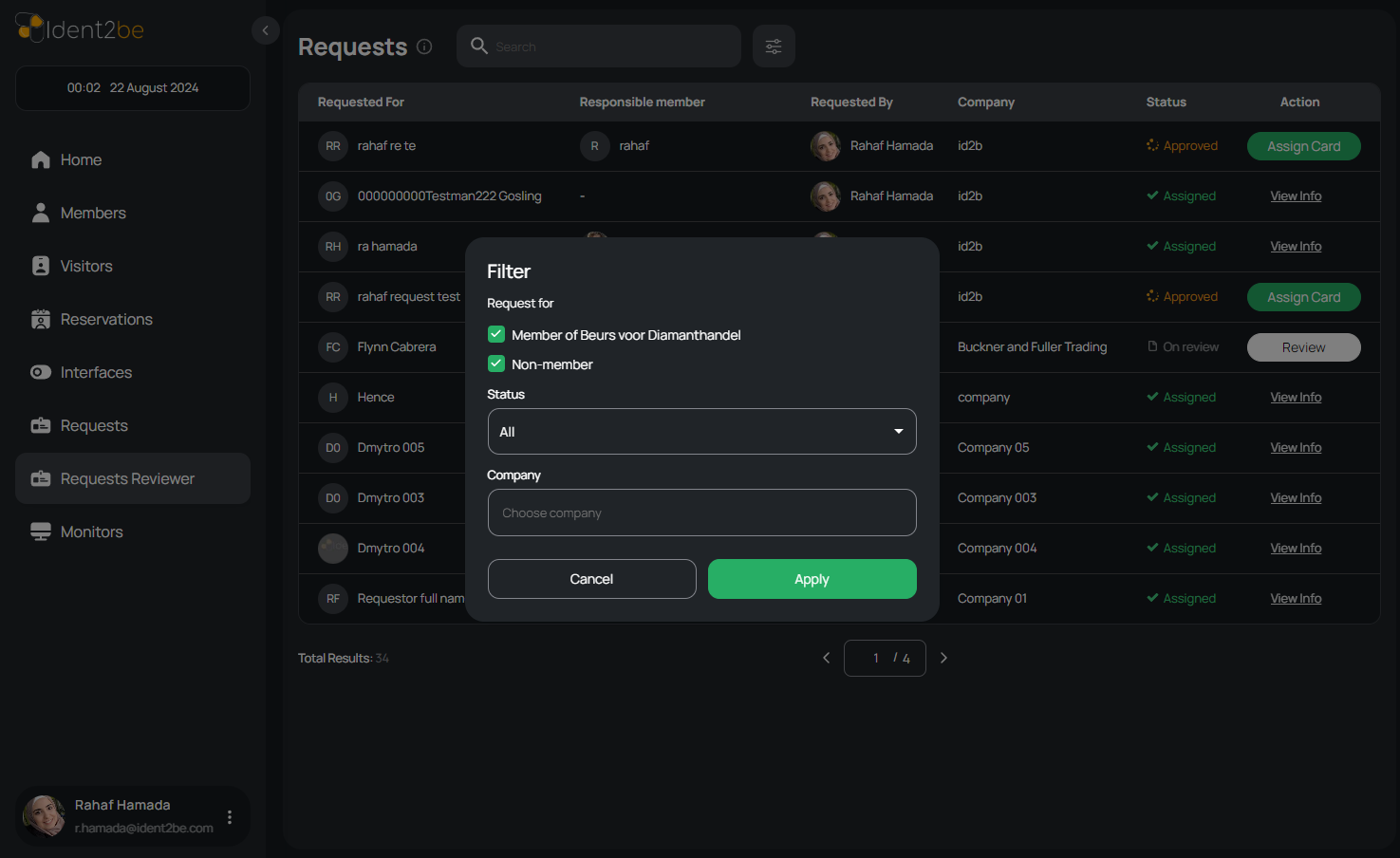View Info for 000000000Testman222 Gosling
1400x858 pixels.
coord(1296,196)
